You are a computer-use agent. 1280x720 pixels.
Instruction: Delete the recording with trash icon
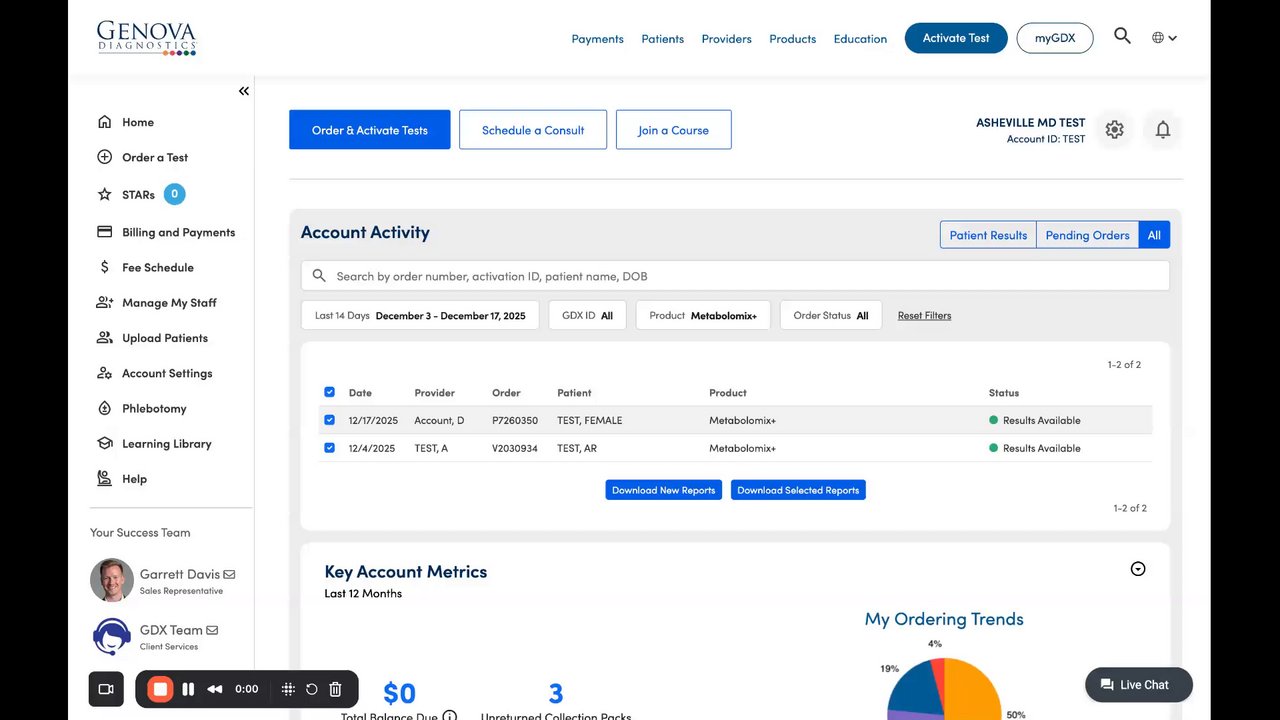336,689
